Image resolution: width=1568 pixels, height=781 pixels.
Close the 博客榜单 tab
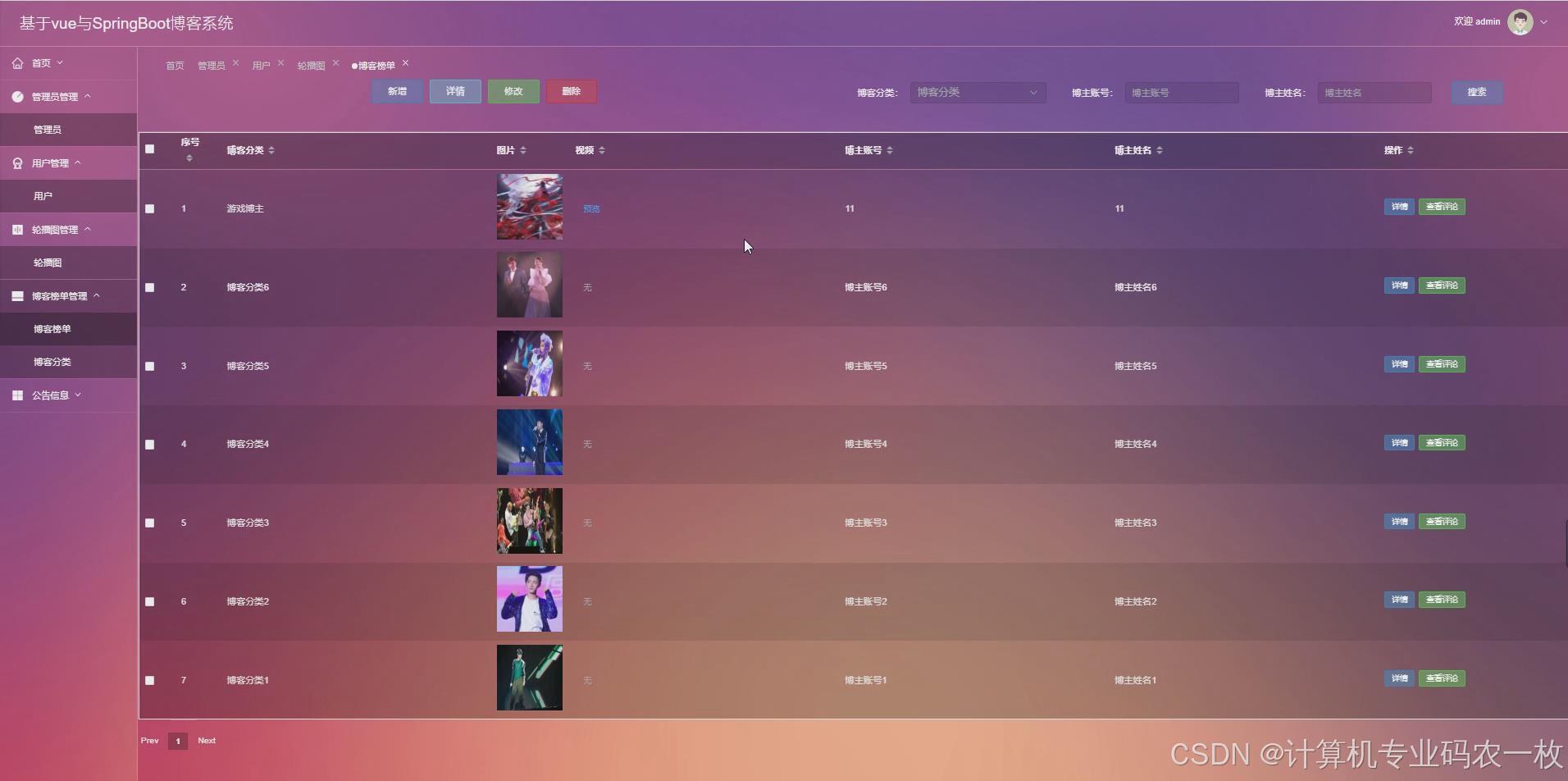(405, 63)
